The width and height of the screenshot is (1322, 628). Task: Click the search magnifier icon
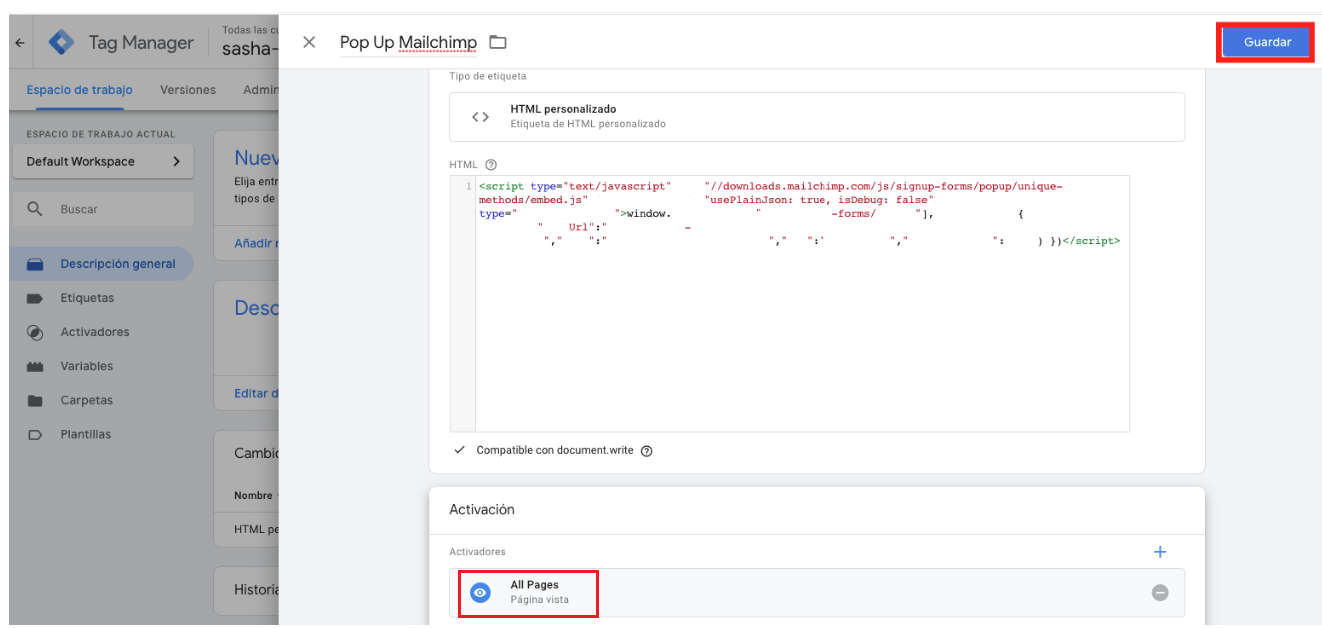[35, 209]
